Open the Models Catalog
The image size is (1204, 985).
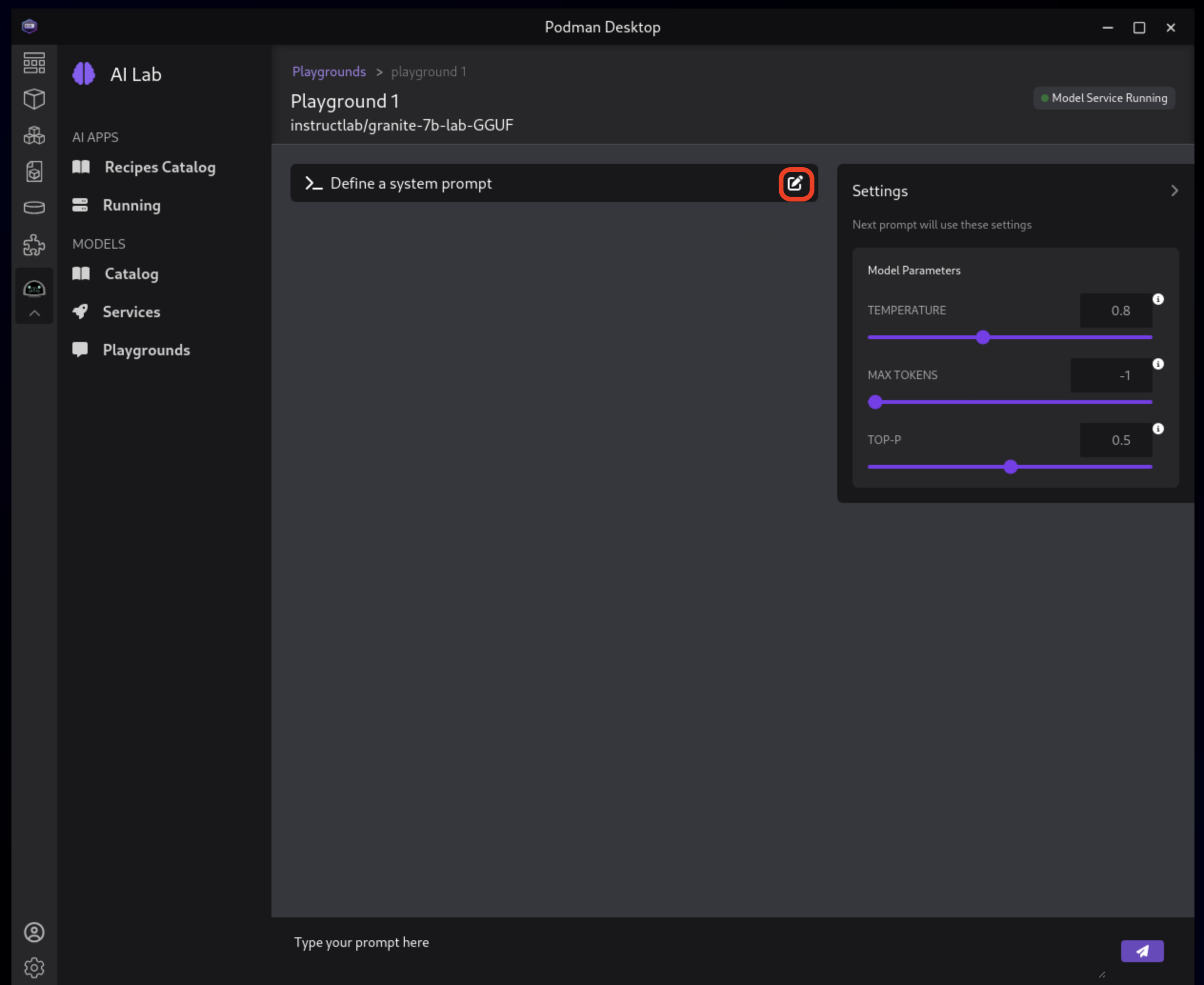(x=131, y=273)
